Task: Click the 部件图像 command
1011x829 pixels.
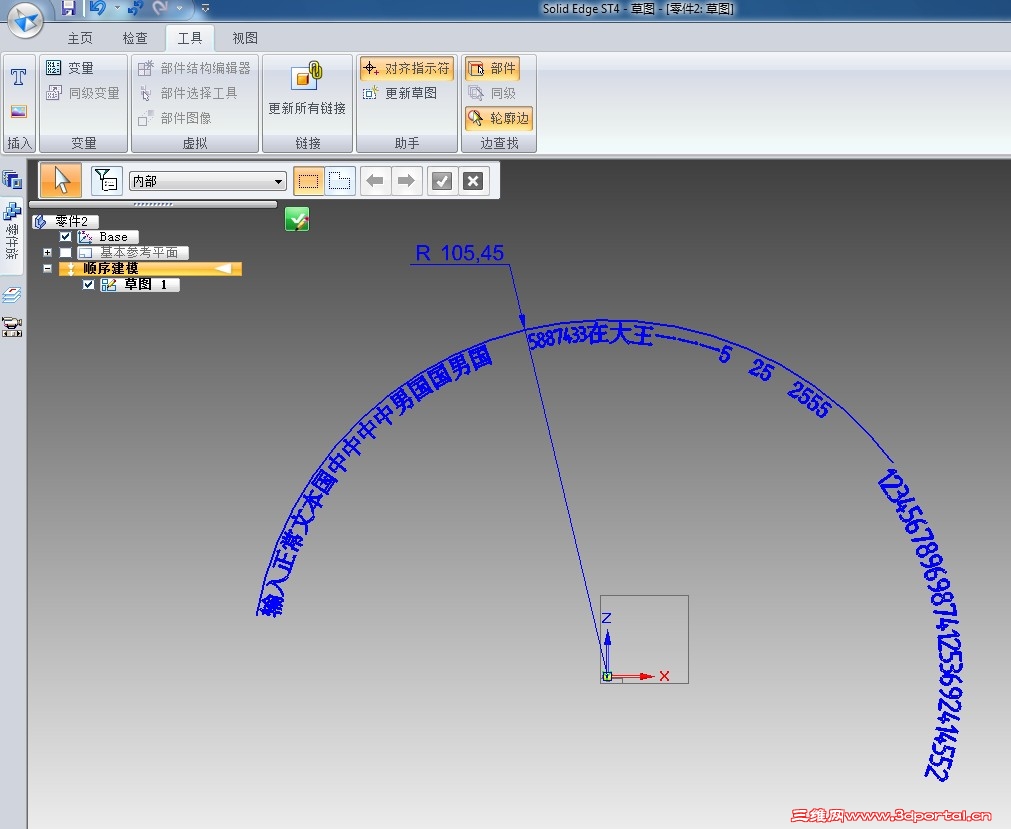Action: coord(175,118)
